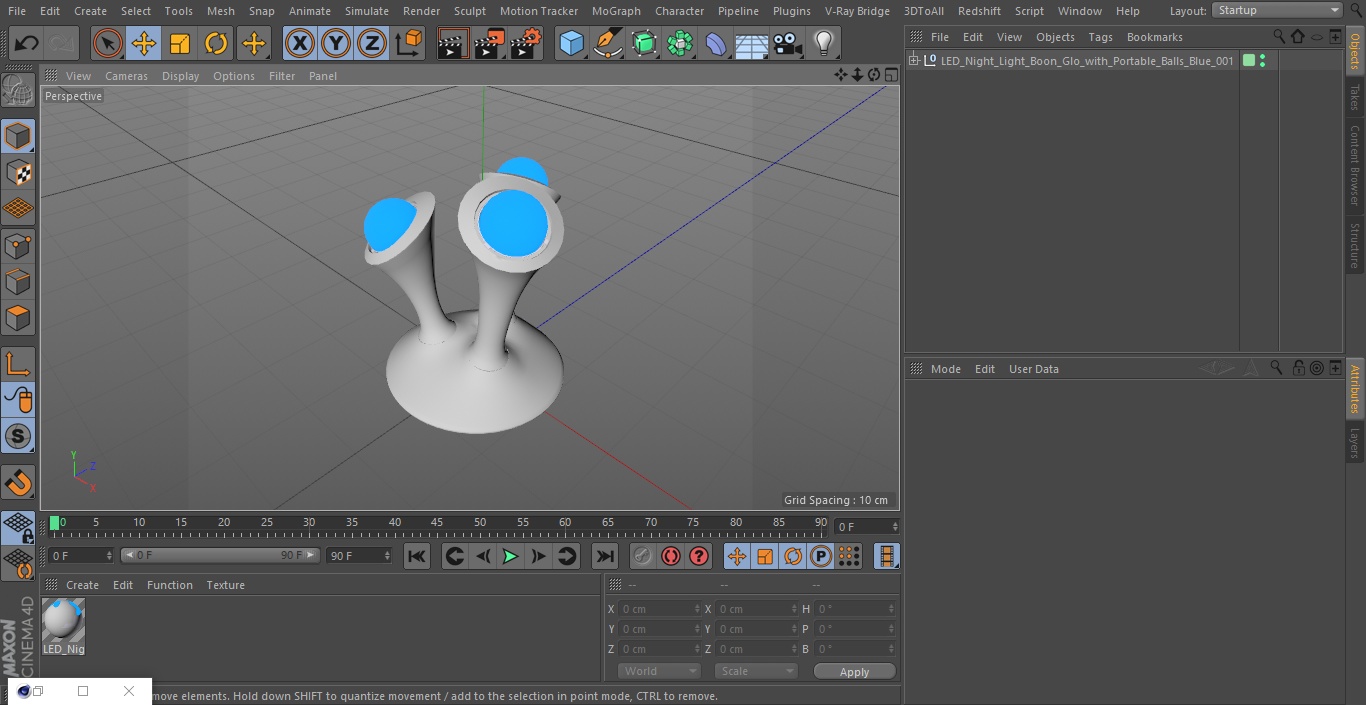
Task: Go to end of animation
Action: 605,556
